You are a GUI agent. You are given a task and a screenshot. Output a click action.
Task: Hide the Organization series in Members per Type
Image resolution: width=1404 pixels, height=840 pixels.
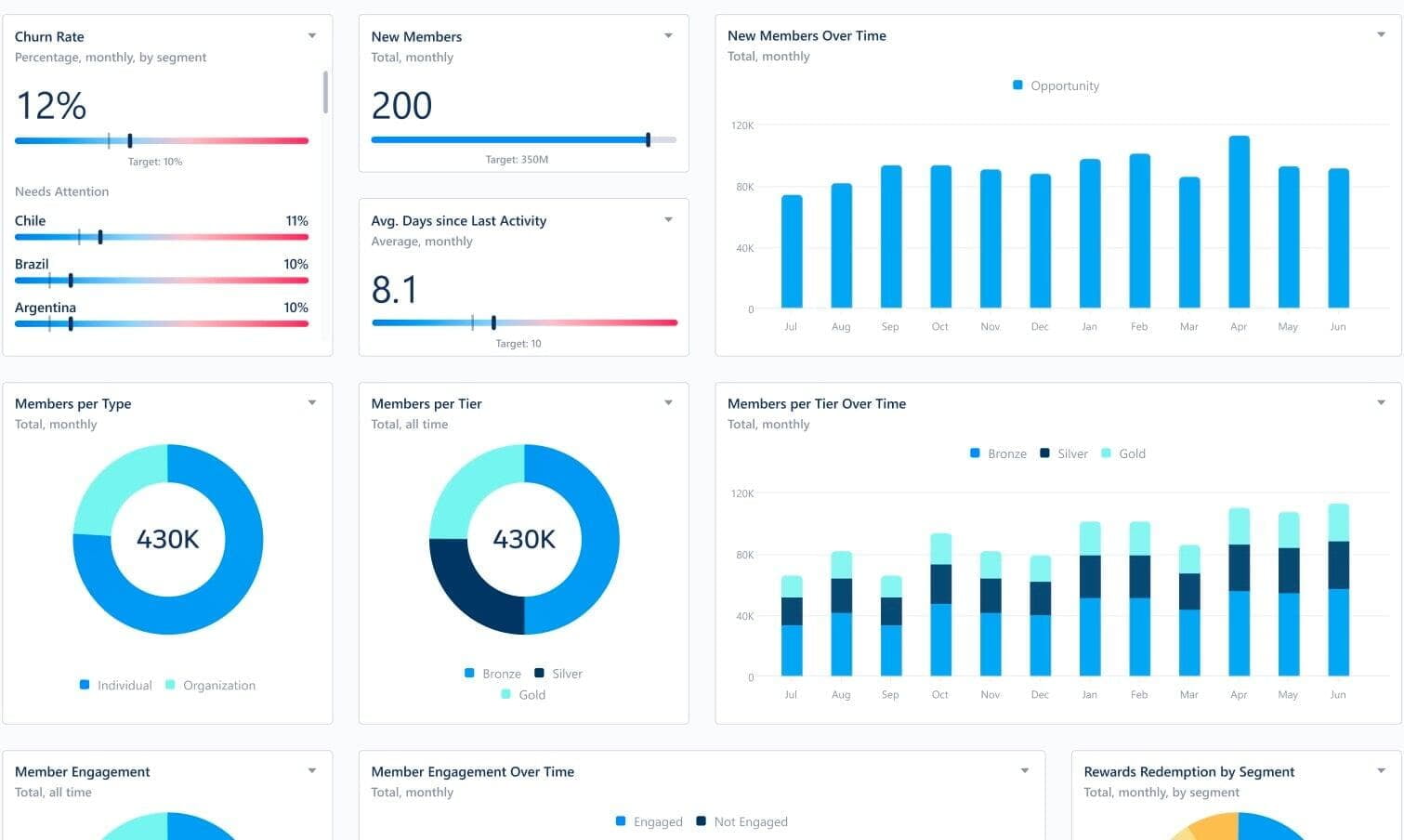coord(210,685)
